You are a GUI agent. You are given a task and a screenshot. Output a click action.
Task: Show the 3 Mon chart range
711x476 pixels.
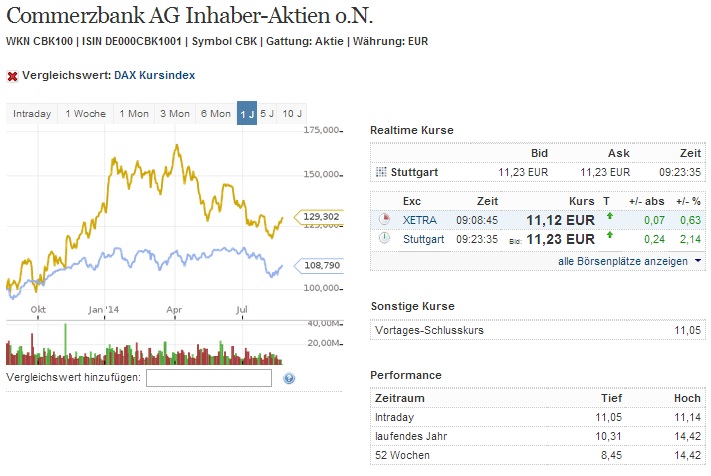tap(174, 114)
